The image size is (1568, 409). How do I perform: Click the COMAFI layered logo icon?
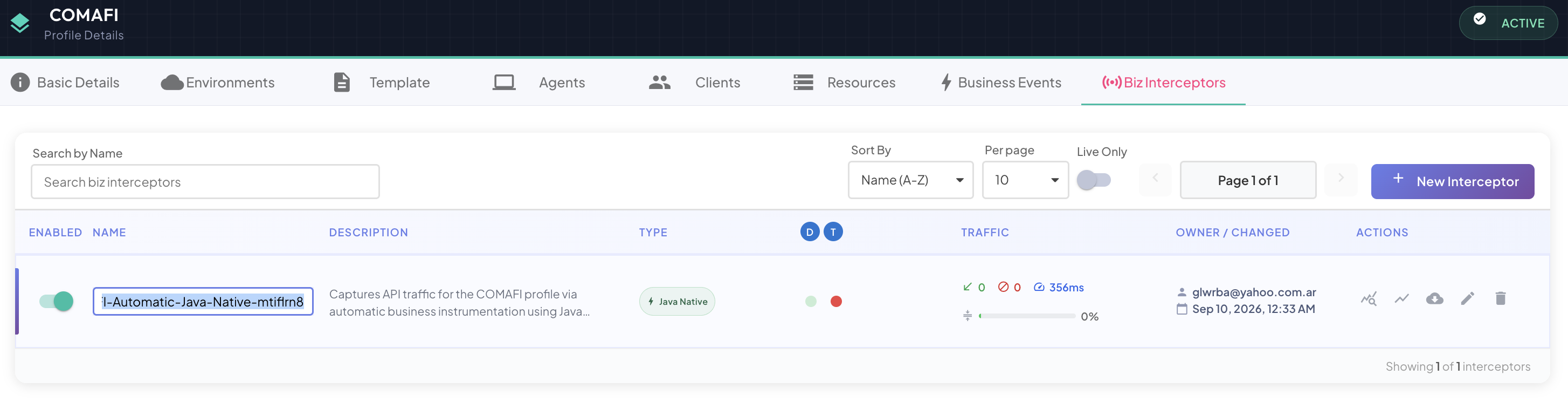click(x=20, y=23)
